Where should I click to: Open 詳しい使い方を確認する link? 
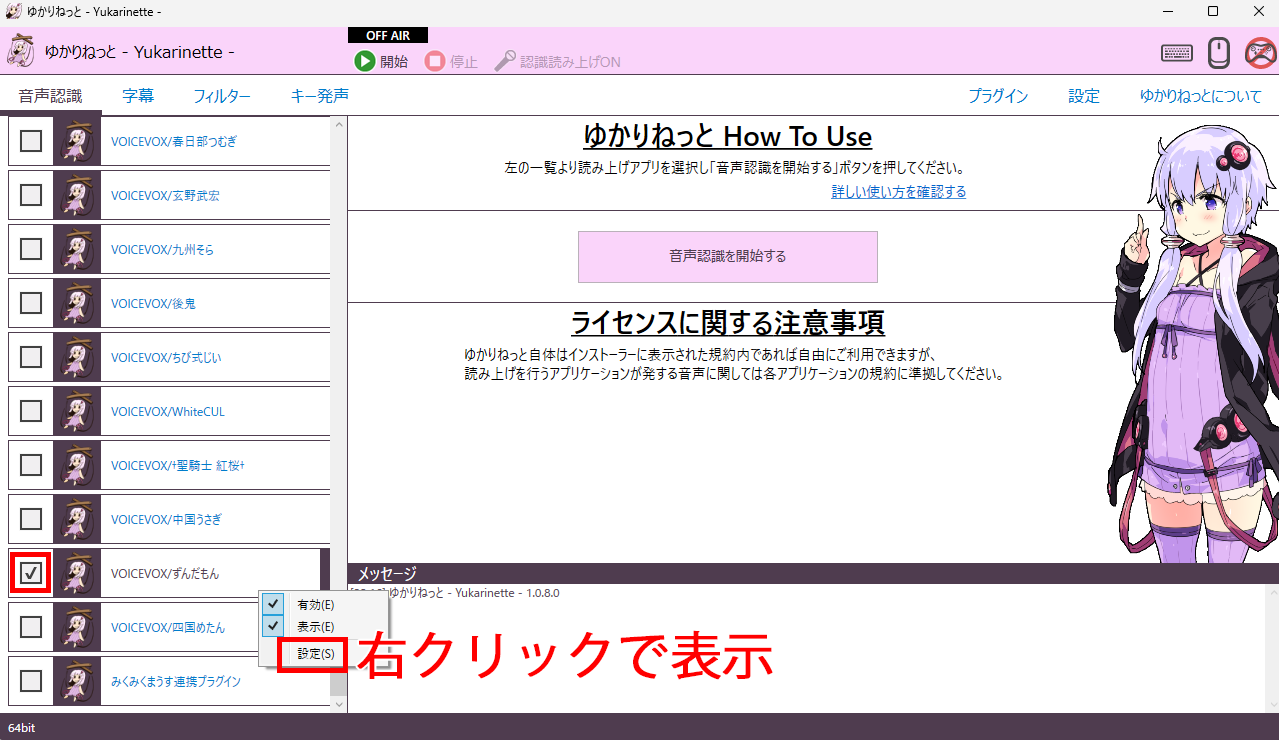(899, 192)
